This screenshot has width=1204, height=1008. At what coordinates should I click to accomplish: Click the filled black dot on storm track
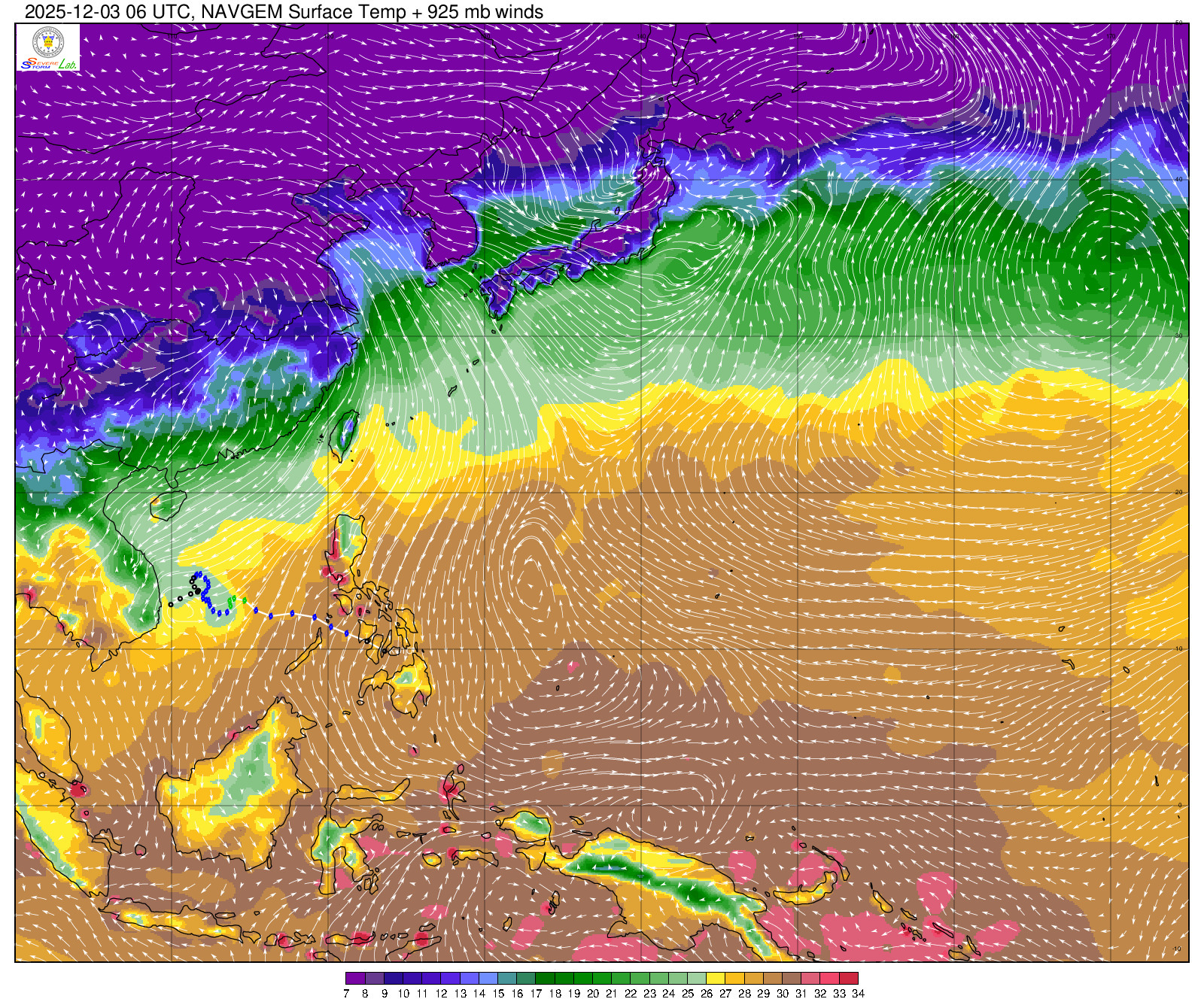(196, 593)
